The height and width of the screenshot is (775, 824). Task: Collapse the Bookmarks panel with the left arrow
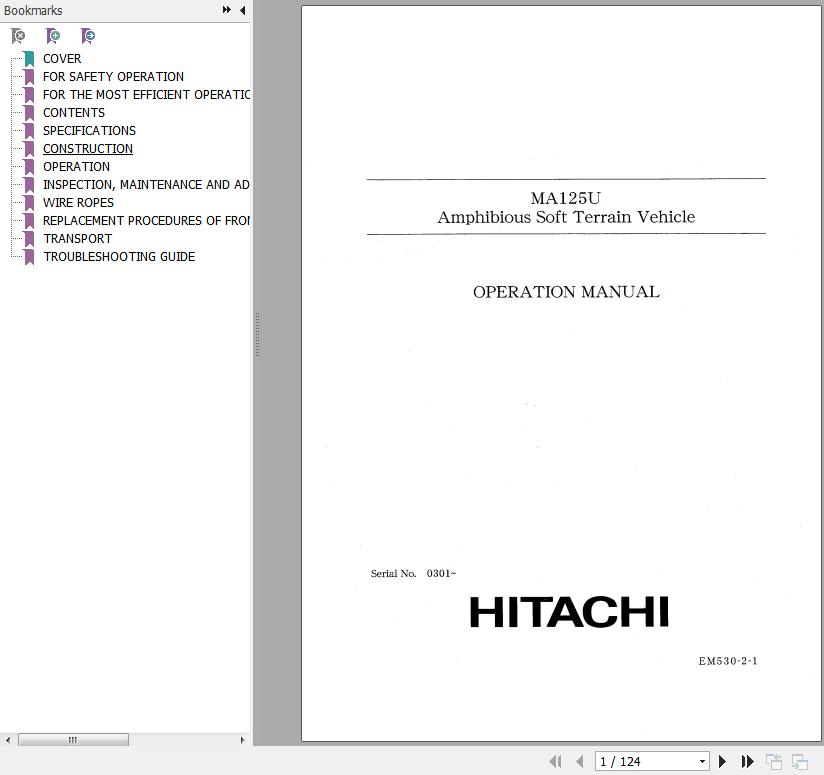(243, 10)
